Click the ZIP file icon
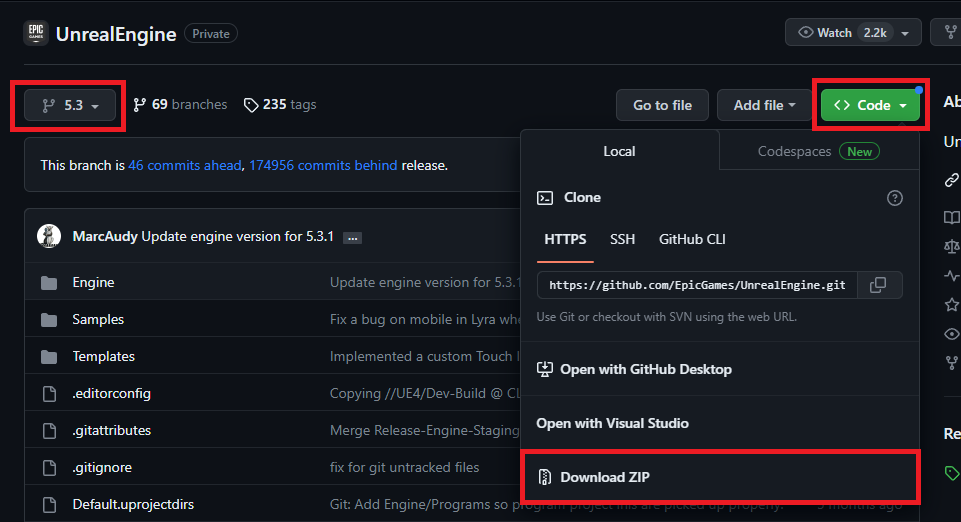This screenshot has width=961, height=522. [545, 477]
